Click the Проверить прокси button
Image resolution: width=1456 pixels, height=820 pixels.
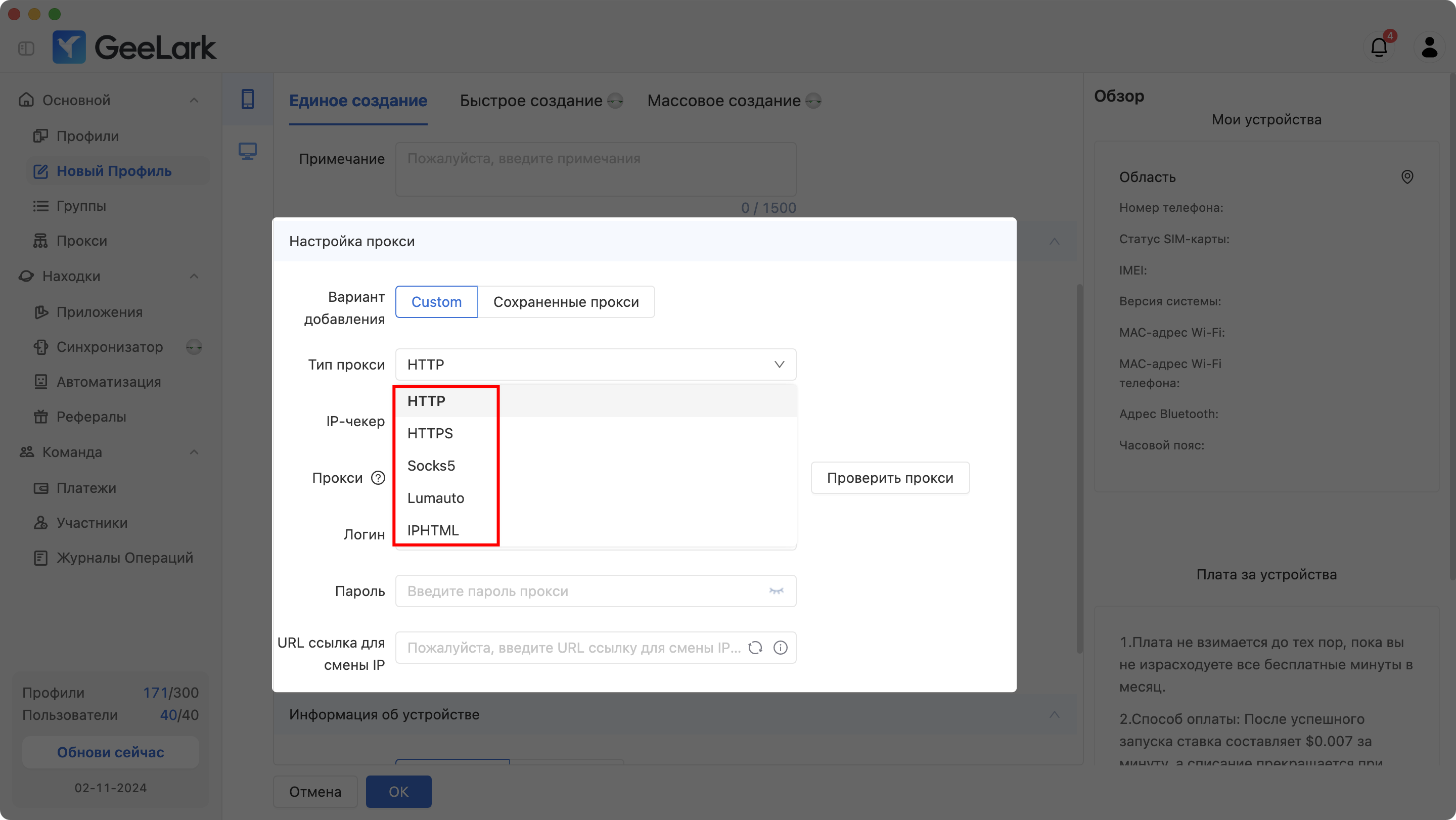tap(890, 478)
